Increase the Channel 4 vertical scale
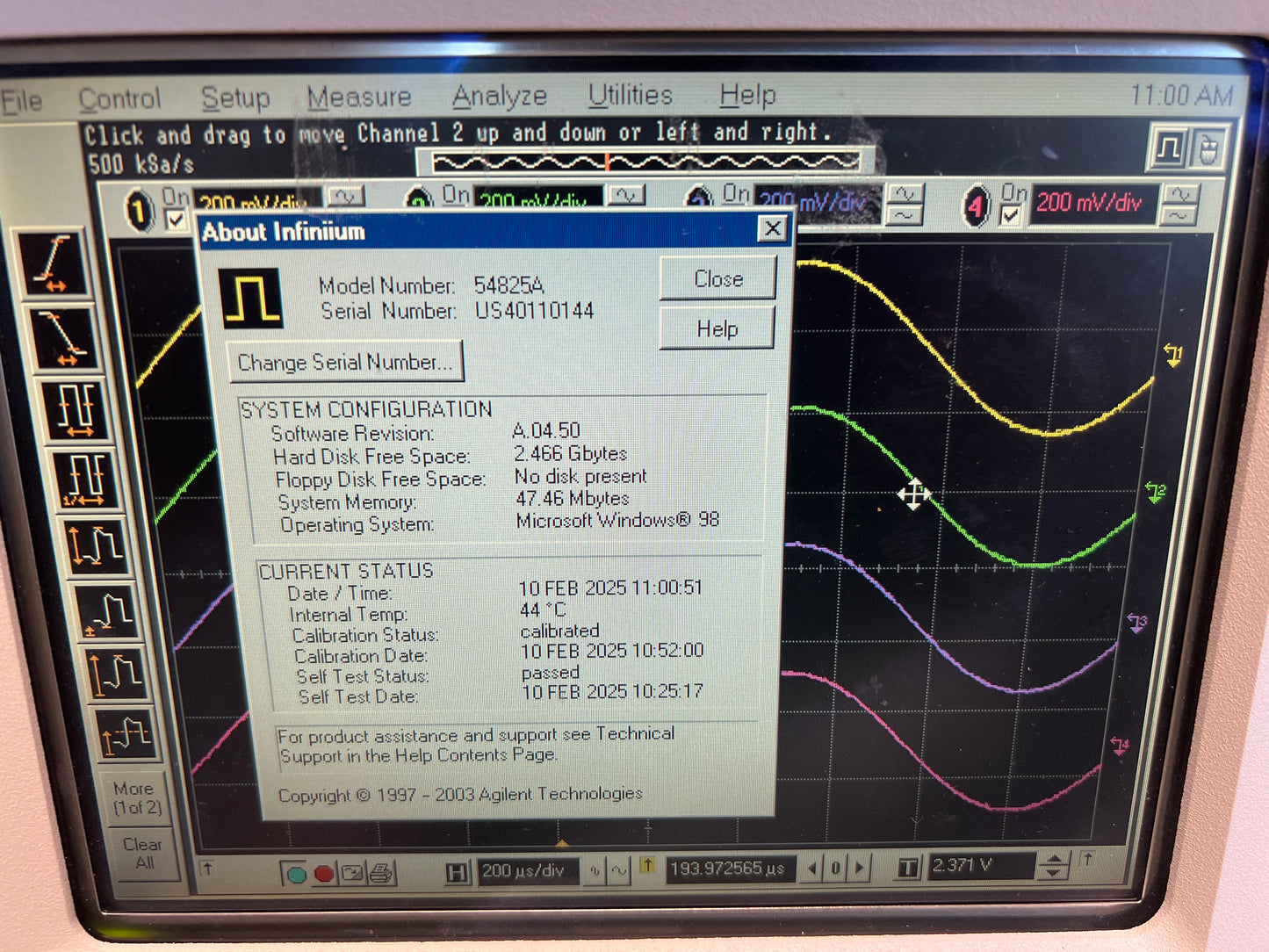 click(x=1179, y=195)
